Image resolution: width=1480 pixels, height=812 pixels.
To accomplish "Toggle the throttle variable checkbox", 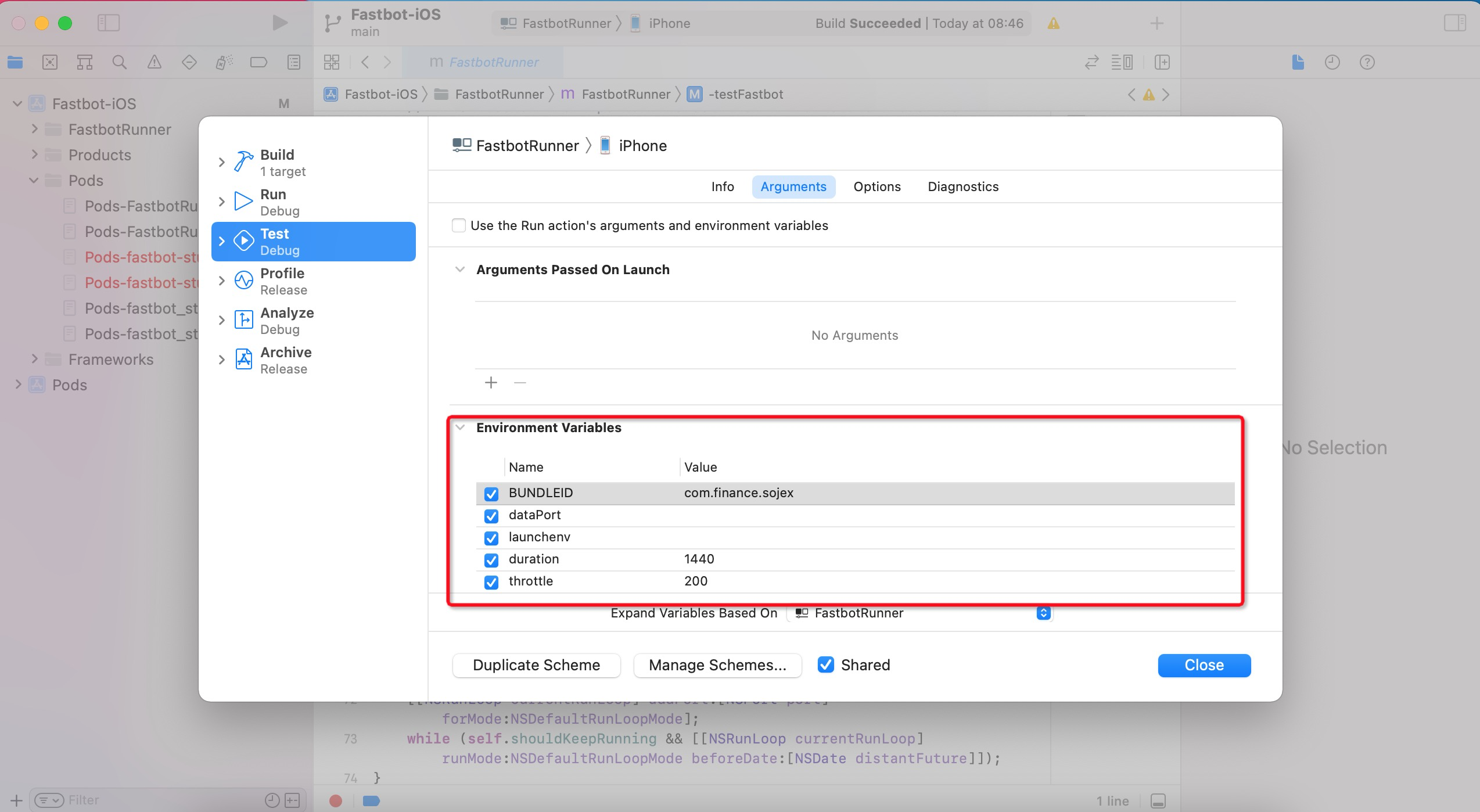I will coord(491,582).
